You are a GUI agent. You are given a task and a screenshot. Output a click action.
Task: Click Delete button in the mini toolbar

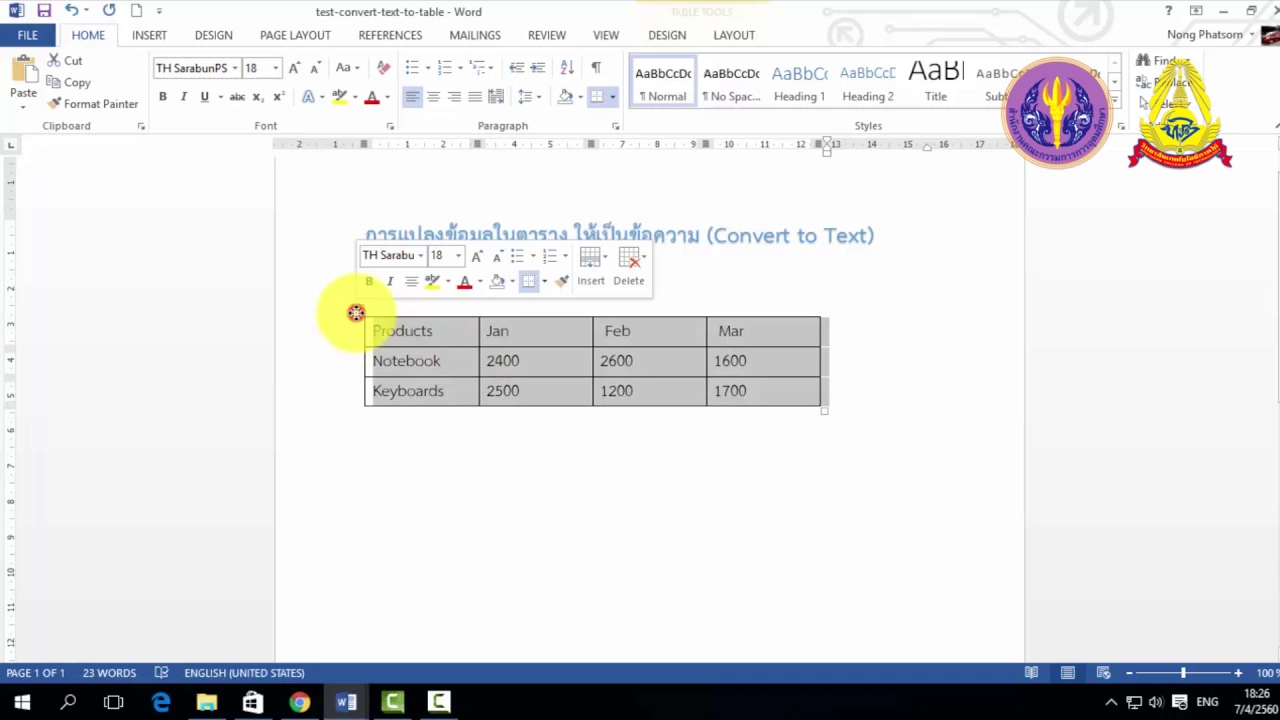click(x=629, y=267)
